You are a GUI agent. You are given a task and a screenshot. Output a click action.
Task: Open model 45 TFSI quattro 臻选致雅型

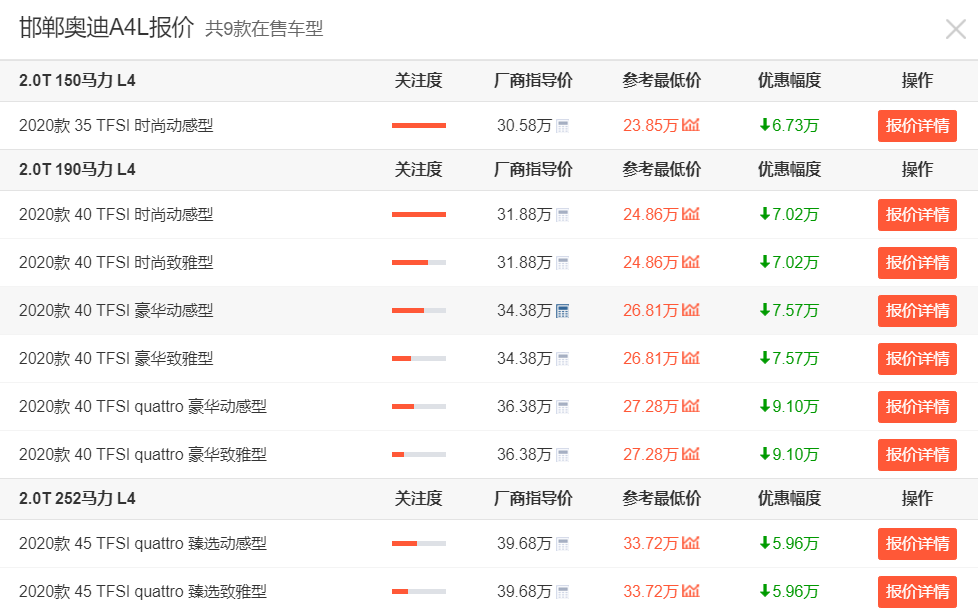[143, 592]
